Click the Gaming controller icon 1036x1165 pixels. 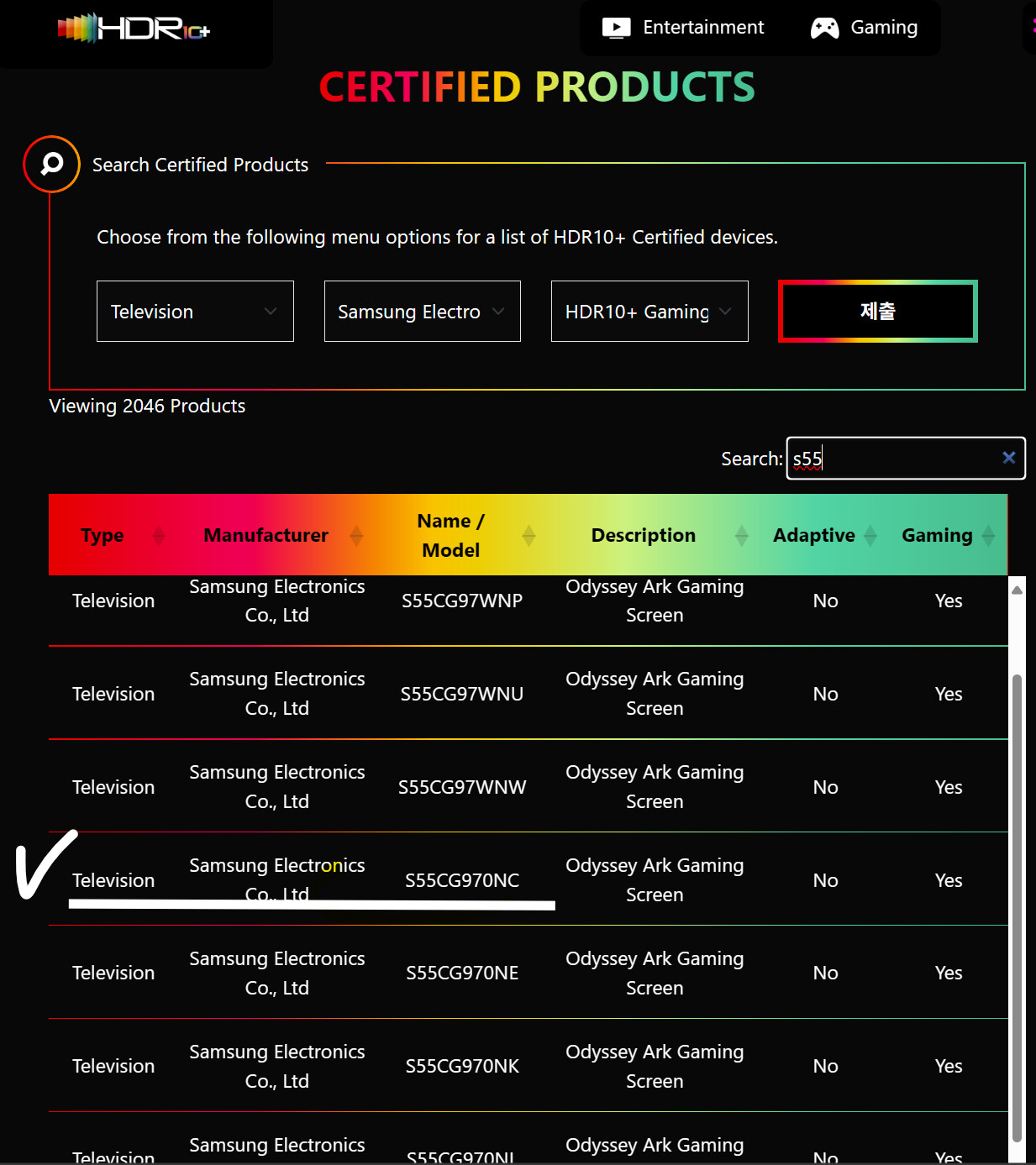click(x=824, y=28)
